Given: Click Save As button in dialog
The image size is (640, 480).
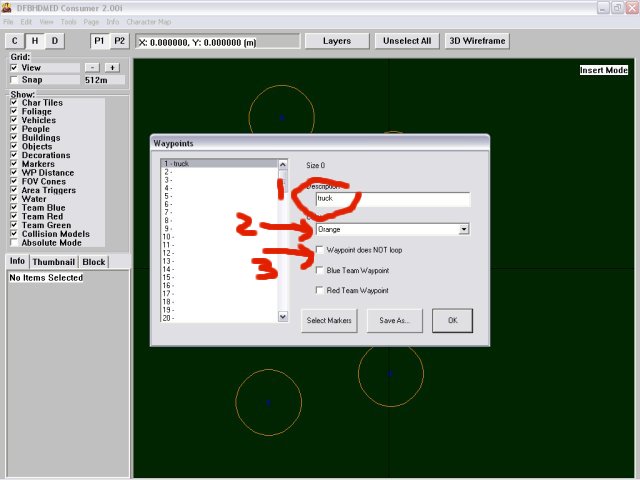Looking at the screenshot, I should 395,321.
